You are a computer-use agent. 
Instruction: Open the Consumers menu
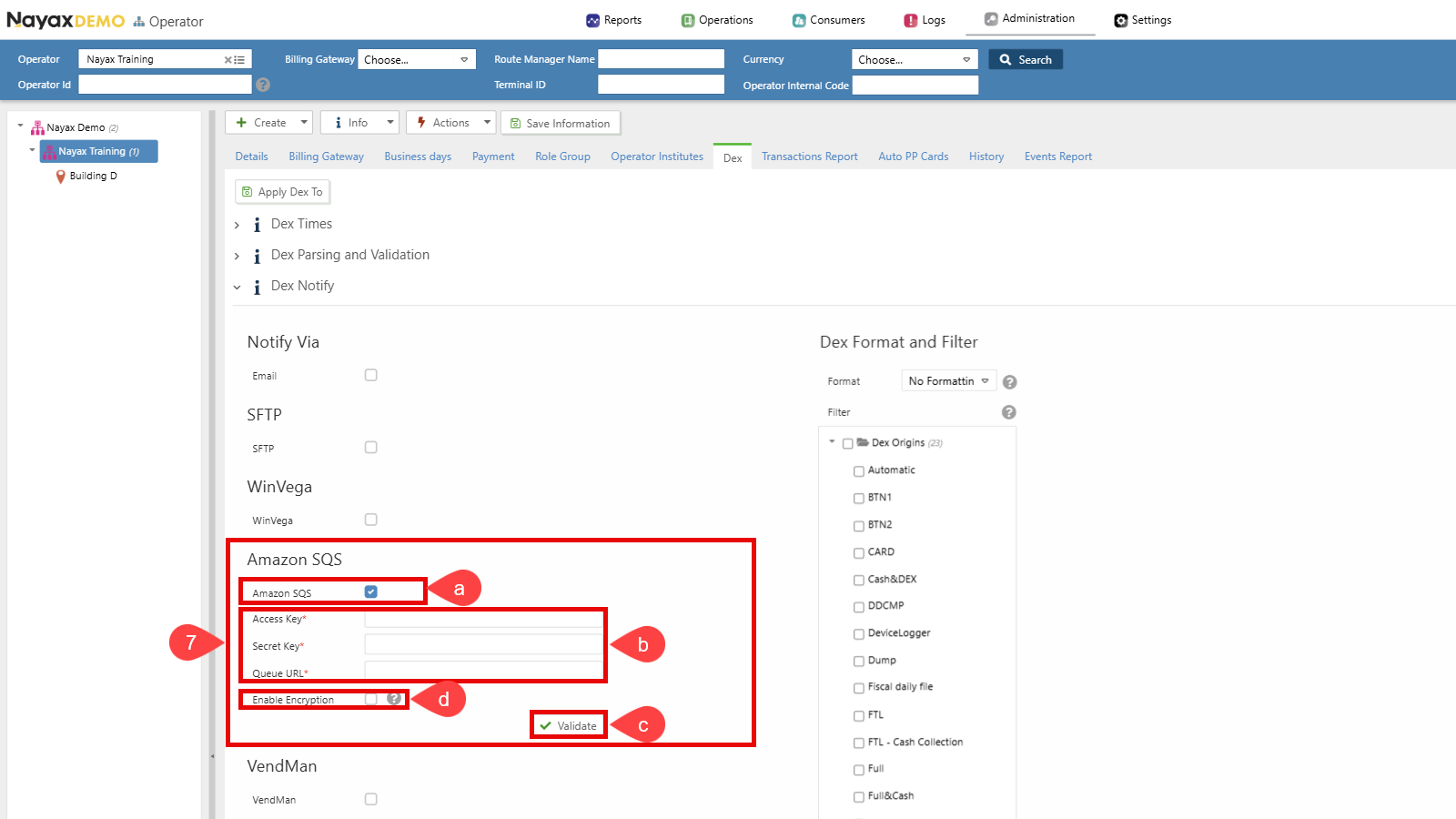[829, 20]
